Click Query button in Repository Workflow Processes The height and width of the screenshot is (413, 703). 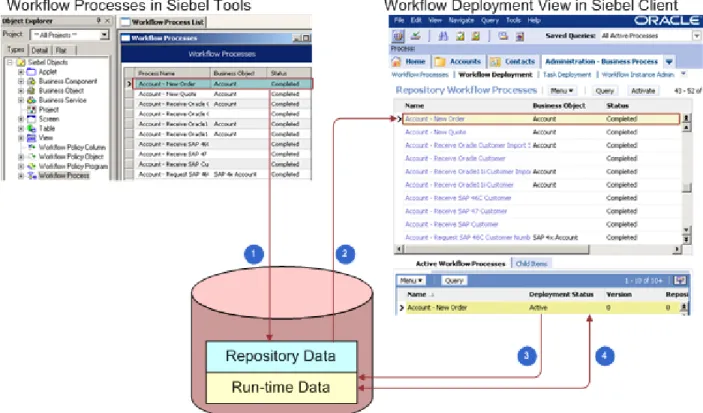[604, 91]
